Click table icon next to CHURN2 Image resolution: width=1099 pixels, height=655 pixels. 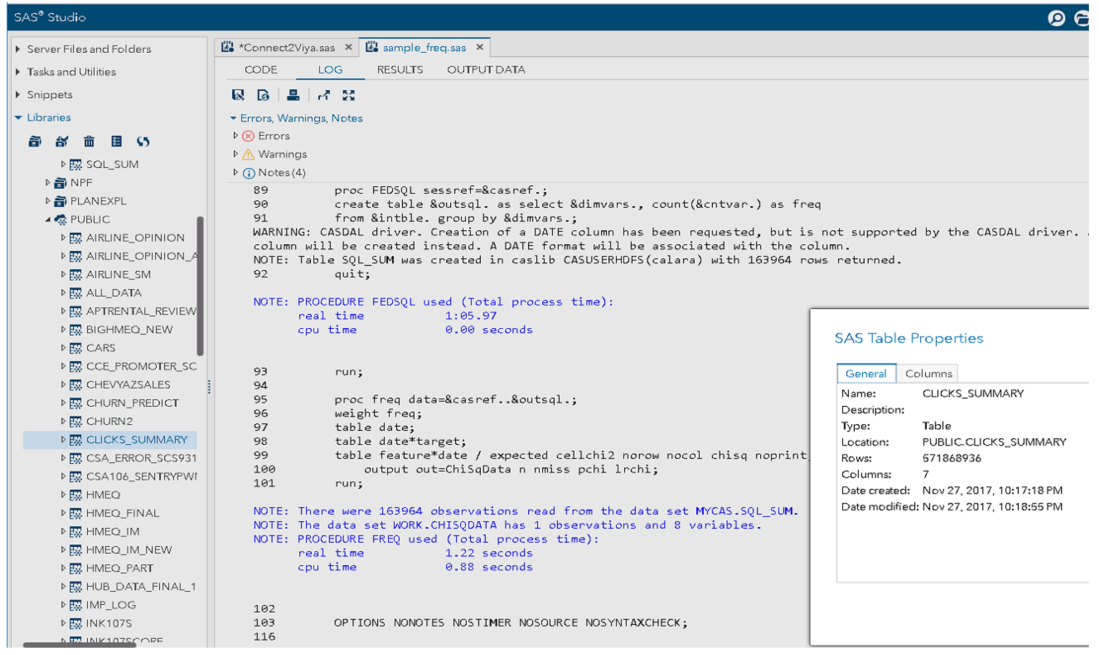pyautogui.click(x=76, y=422)
